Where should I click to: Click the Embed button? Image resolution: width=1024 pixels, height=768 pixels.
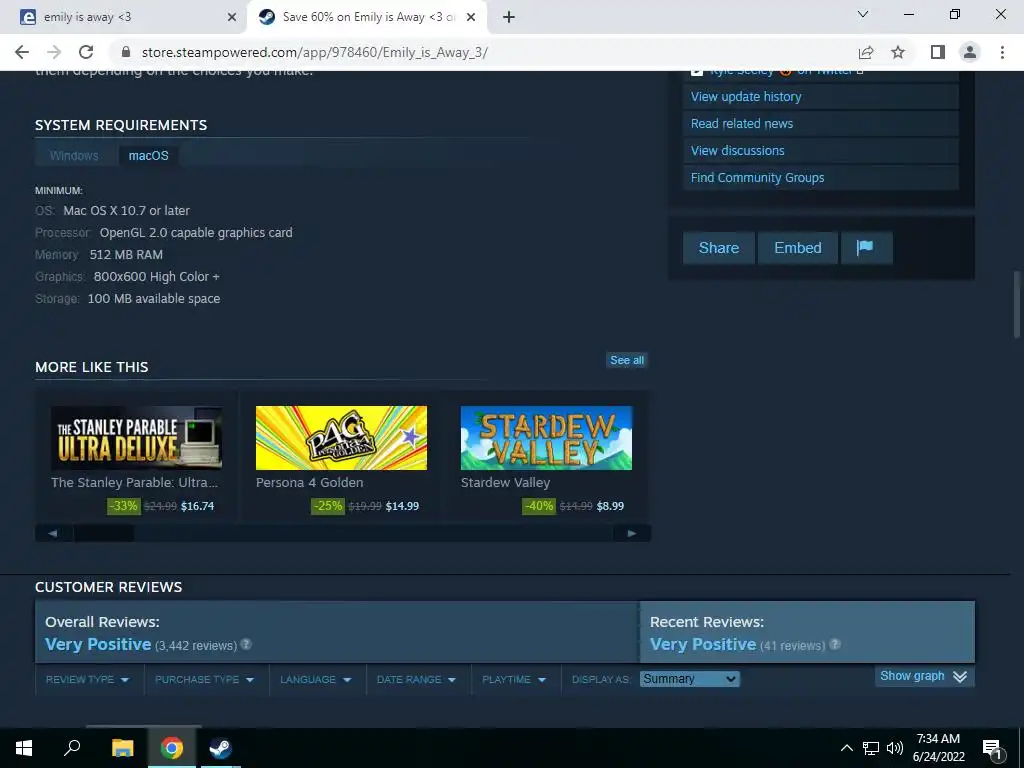click(x=797, y=248)
